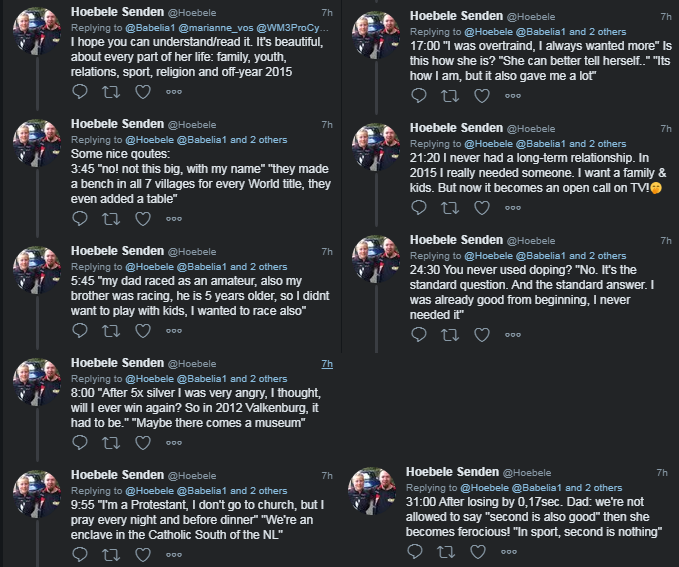Retweet the 21:20 long-term relationship tweet
Screen dimensions: 679x567
click(x=451, y=207)
